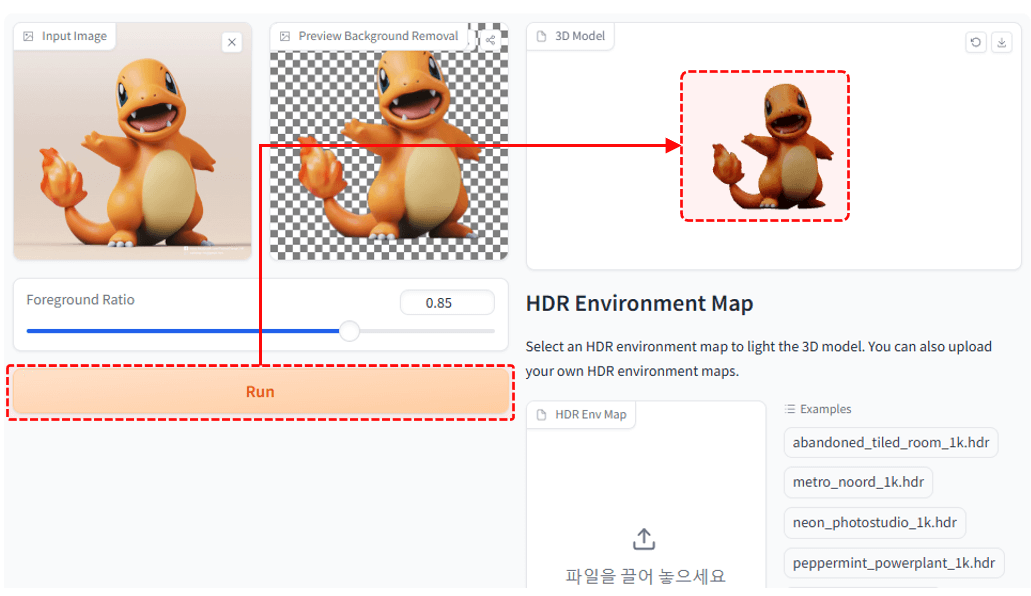Click the file icon beside HDR Env Map label
Viewport: 1031px width, 596px height.
coord(541,414)
